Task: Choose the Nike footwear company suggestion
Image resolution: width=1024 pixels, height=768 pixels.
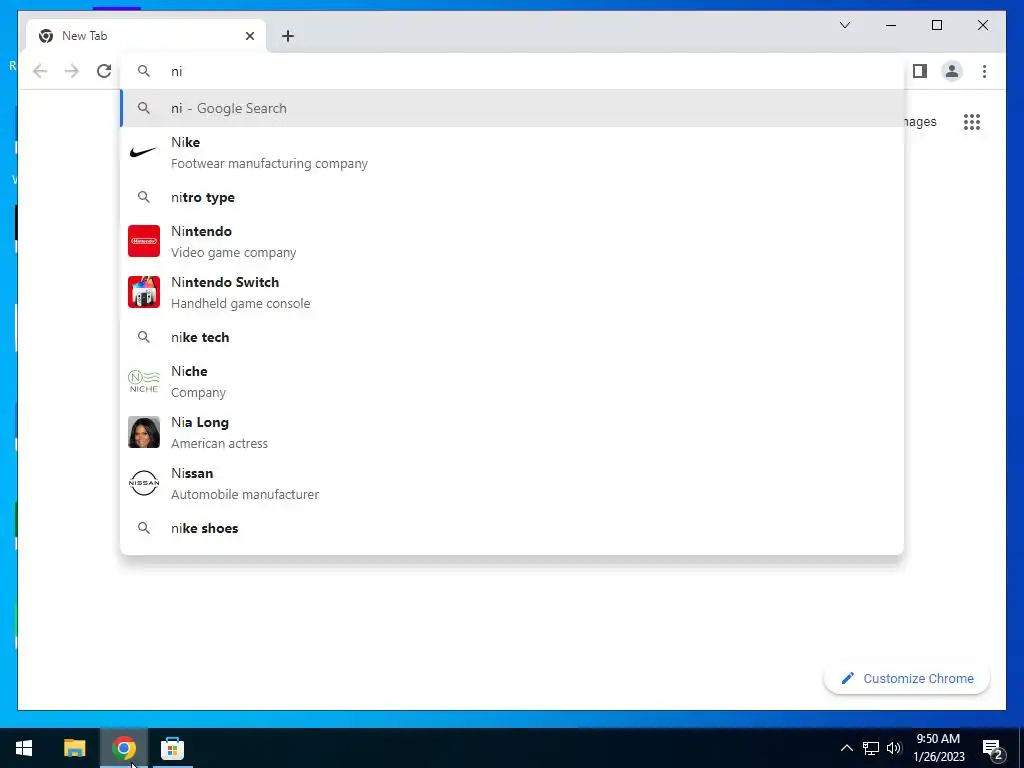Action: 512,153
